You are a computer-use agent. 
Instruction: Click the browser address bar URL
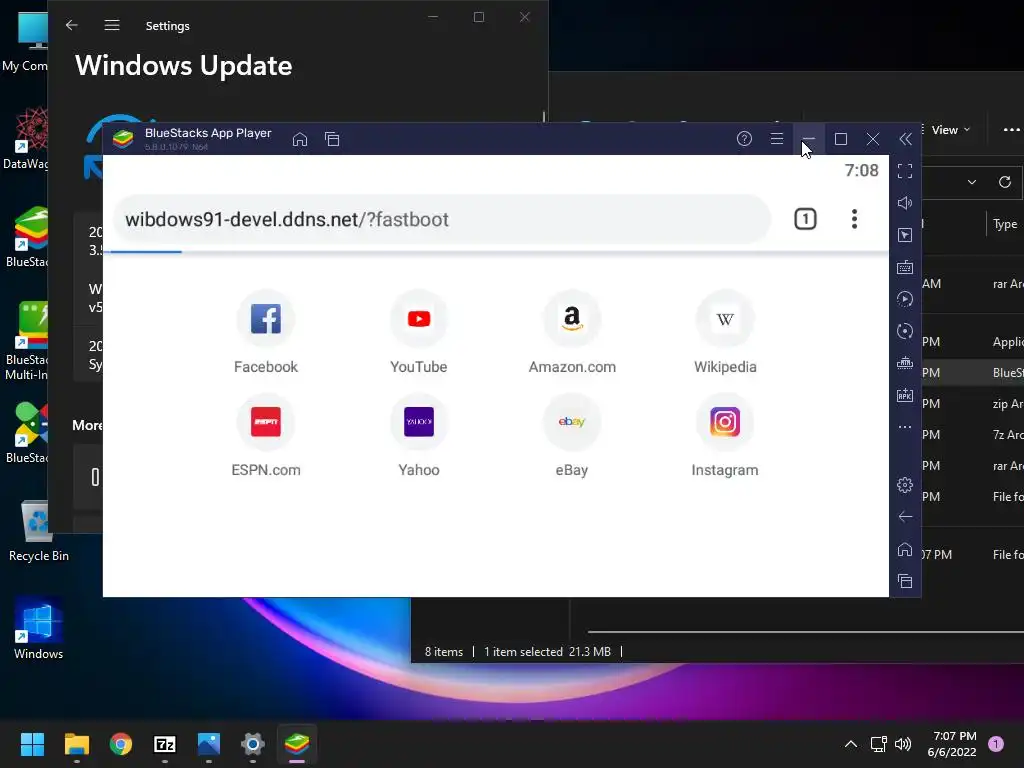pos(441,219)
